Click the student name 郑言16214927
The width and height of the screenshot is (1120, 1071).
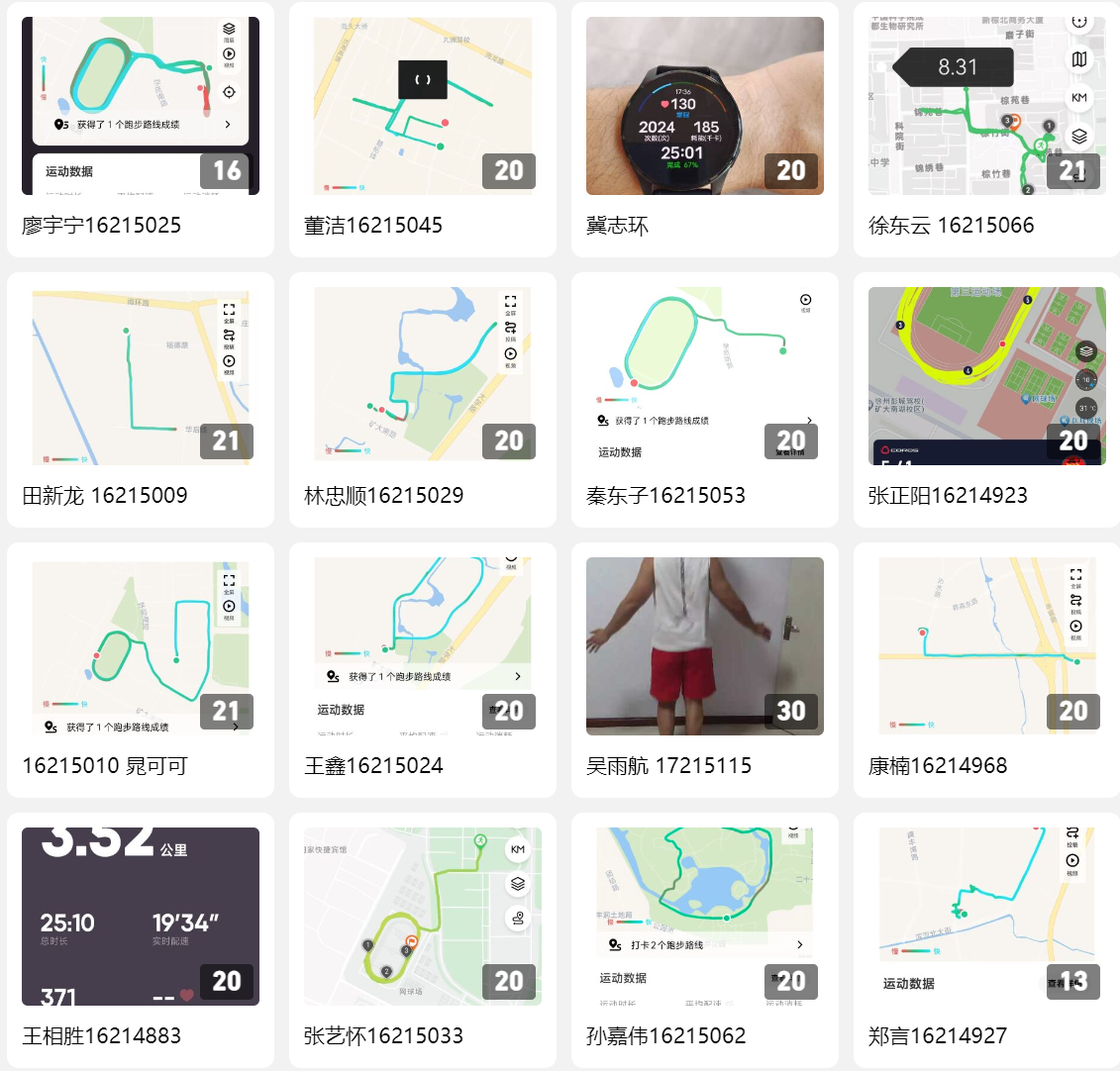coord(937,1036)
